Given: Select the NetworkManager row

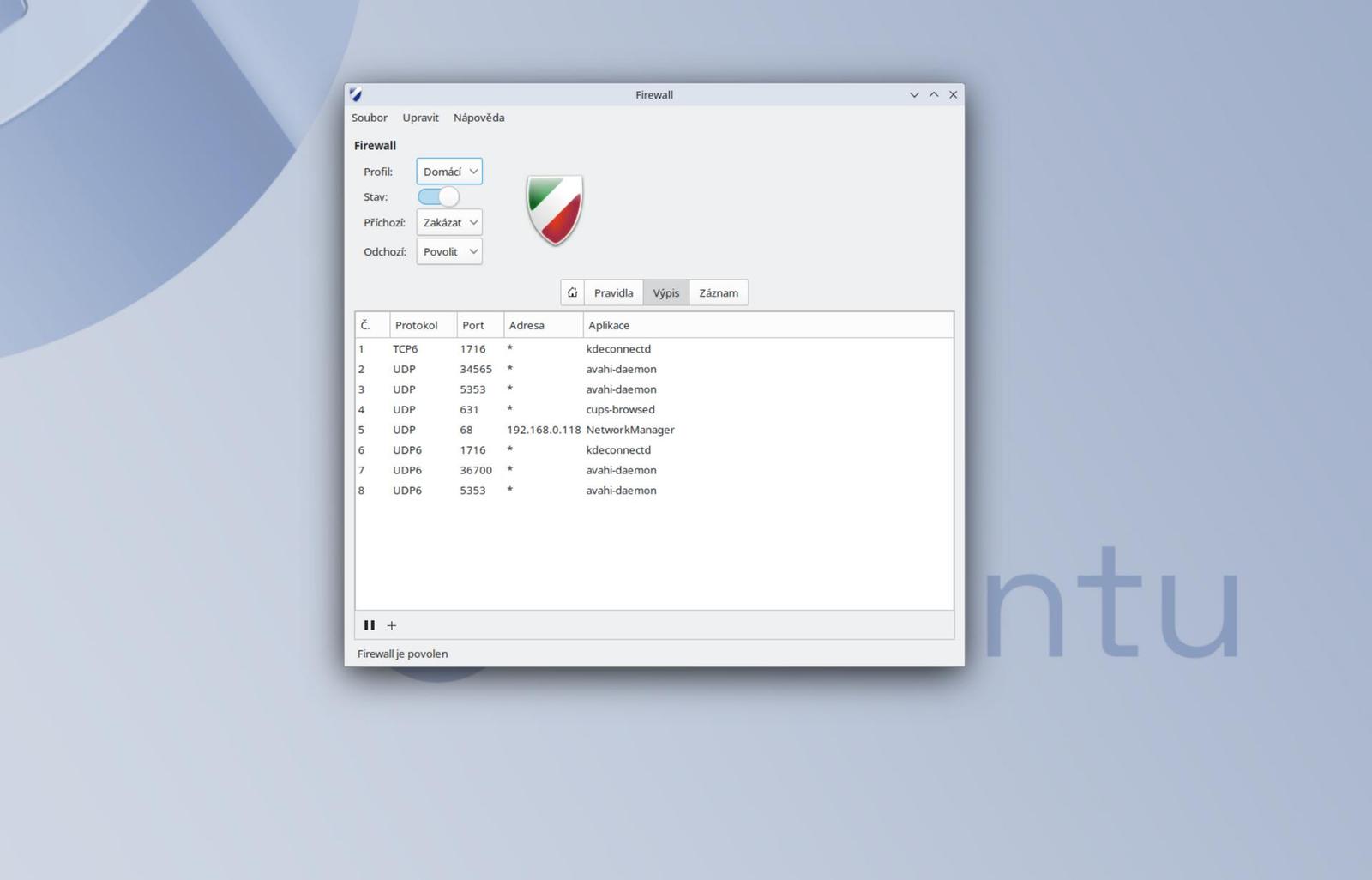Looking at the screenshot, I should pos(654,430).
